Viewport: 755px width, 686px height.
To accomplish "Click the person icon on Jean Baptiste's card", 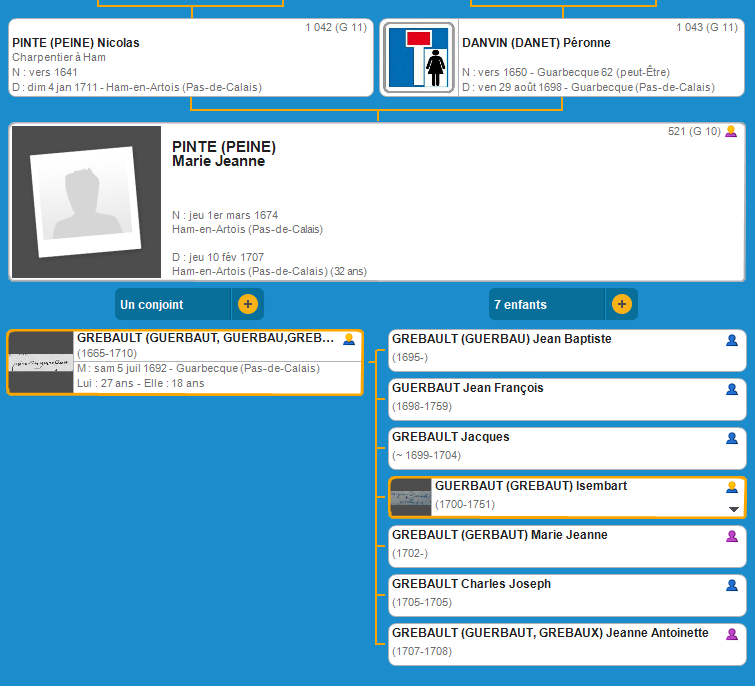I will pyautogui.click(x=732, y=341).
